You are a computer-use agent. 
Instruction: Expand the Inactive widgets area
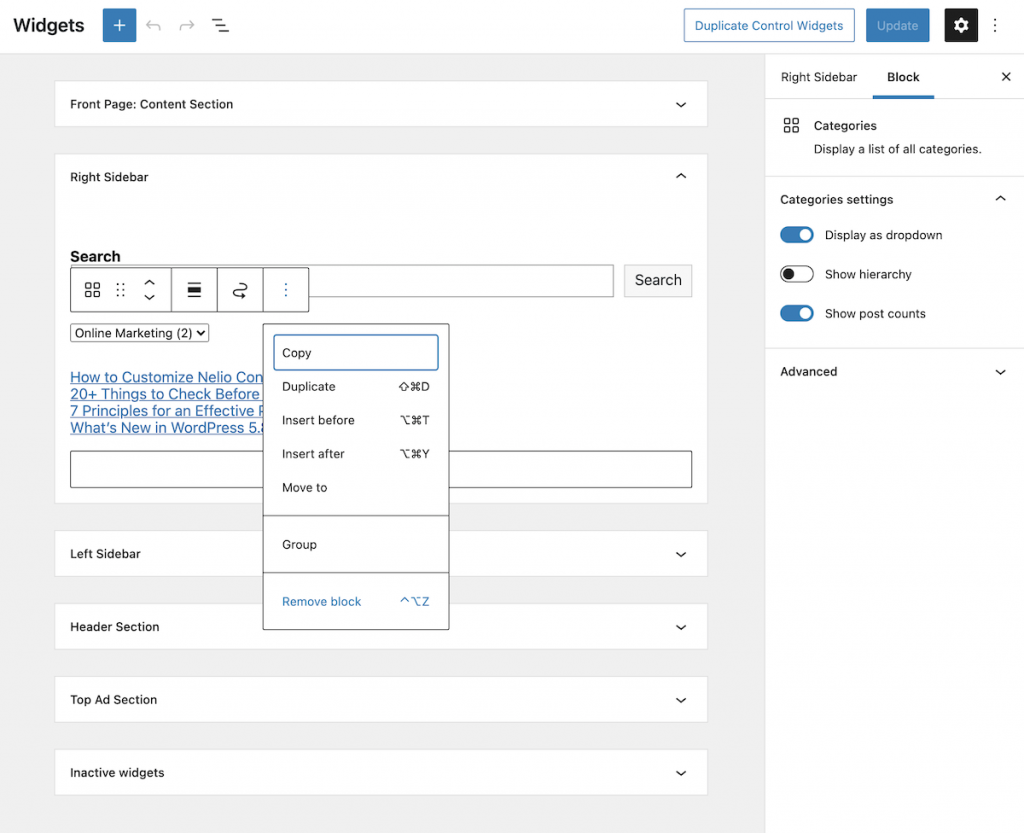pos(381,773)
